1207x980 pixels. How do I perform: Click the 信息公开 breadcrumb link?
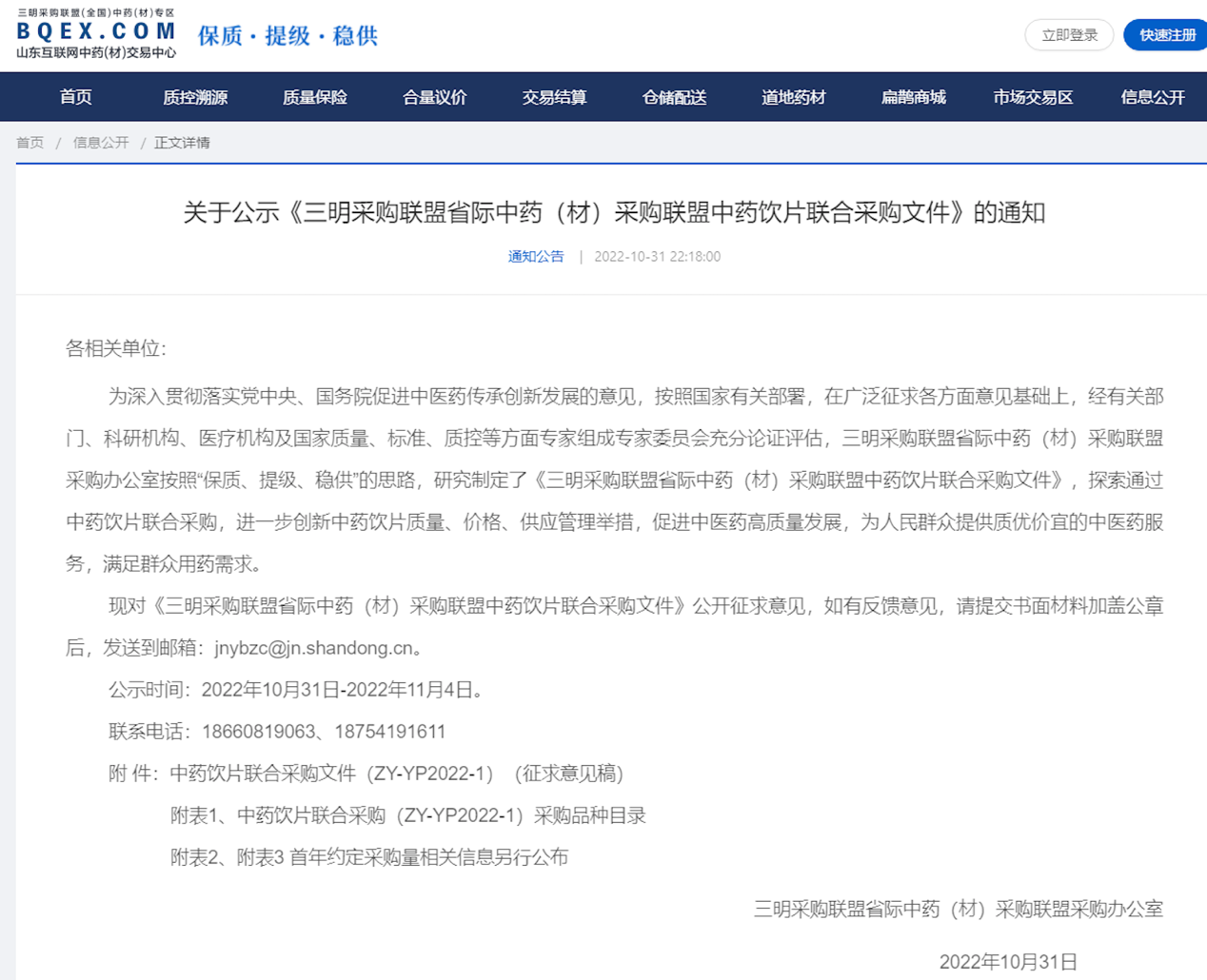pyautogui.click(x=101, y=143)
